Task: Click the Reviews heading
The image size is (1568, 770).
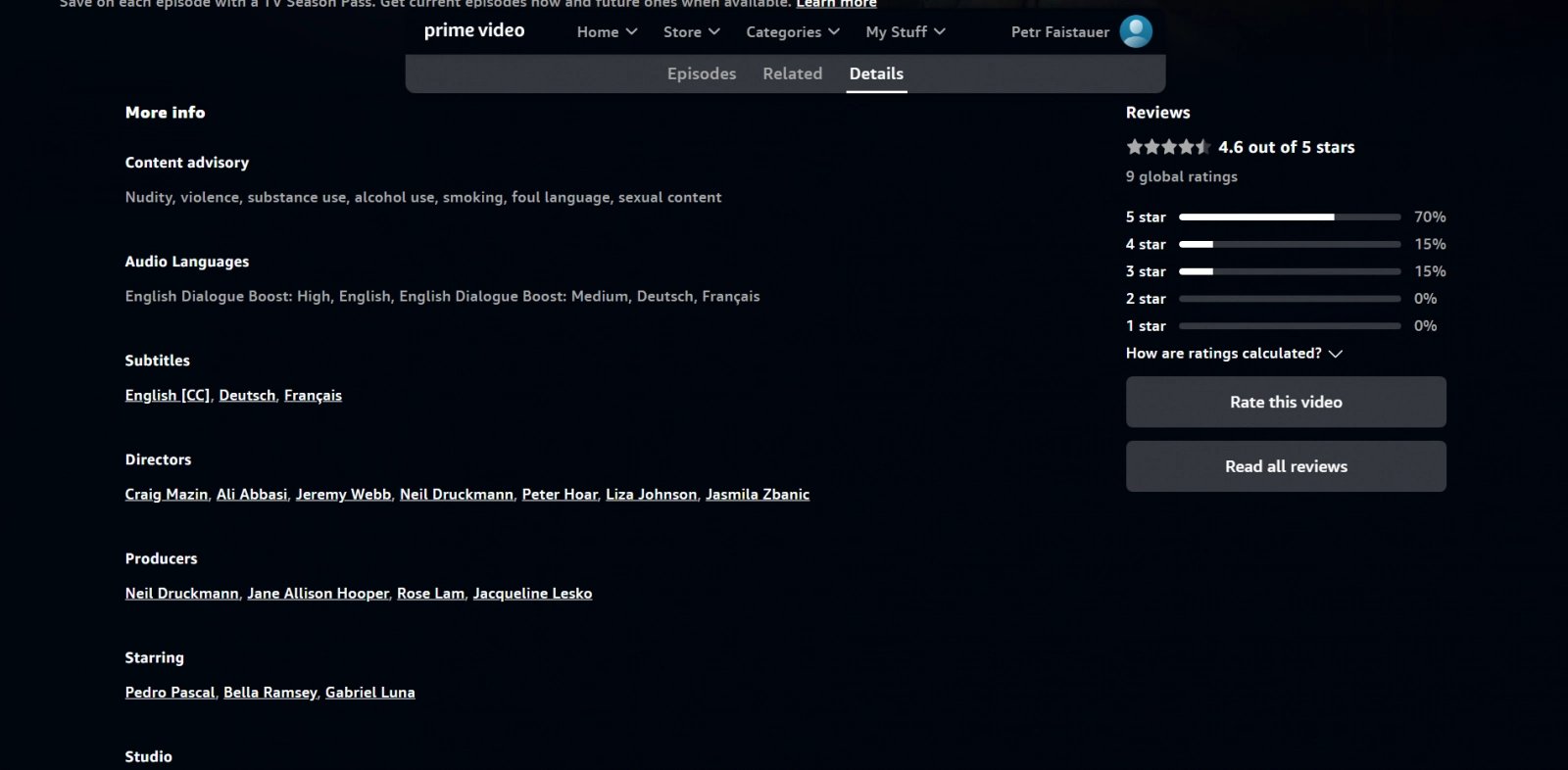Action: coord(1157,113)
